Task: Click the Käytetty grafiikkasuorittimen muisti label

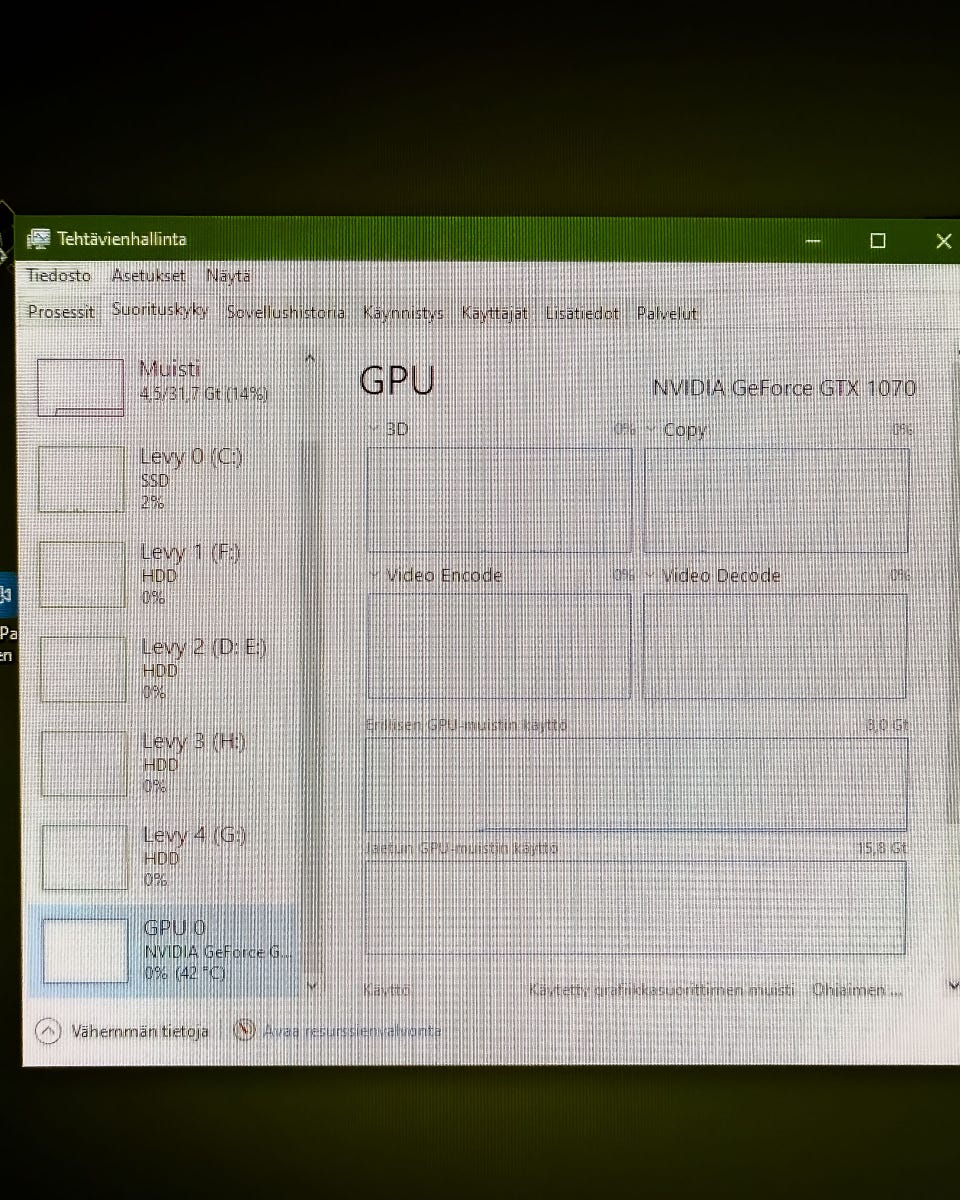Action: [x=662, y=990]
